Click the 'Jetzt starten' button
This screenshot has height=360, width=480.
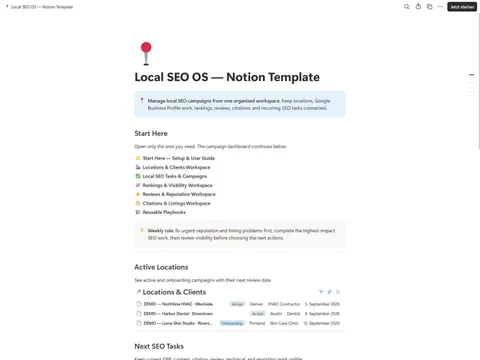[462, 7]
